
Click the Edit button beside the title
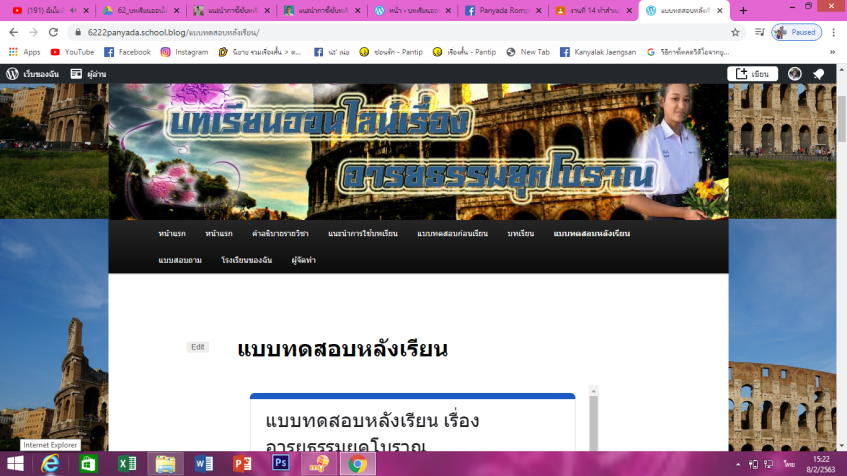click(x=198, y=347)
